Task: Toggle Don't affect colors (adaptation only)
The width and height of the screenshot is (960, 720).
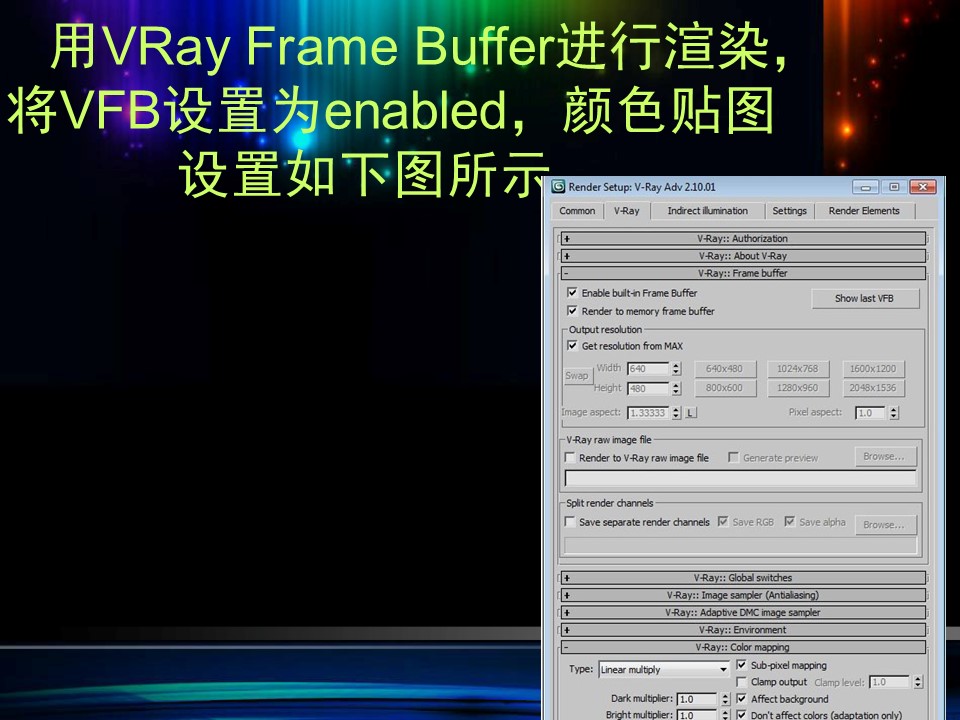Action: (741, 714)
